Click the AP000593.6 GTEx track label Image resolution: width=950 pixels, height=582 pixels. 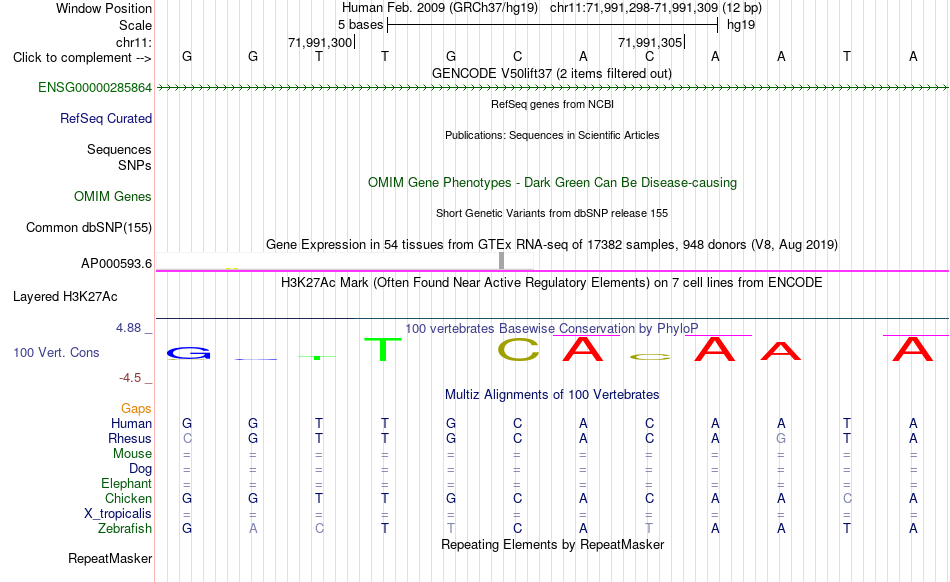point(116,263)
